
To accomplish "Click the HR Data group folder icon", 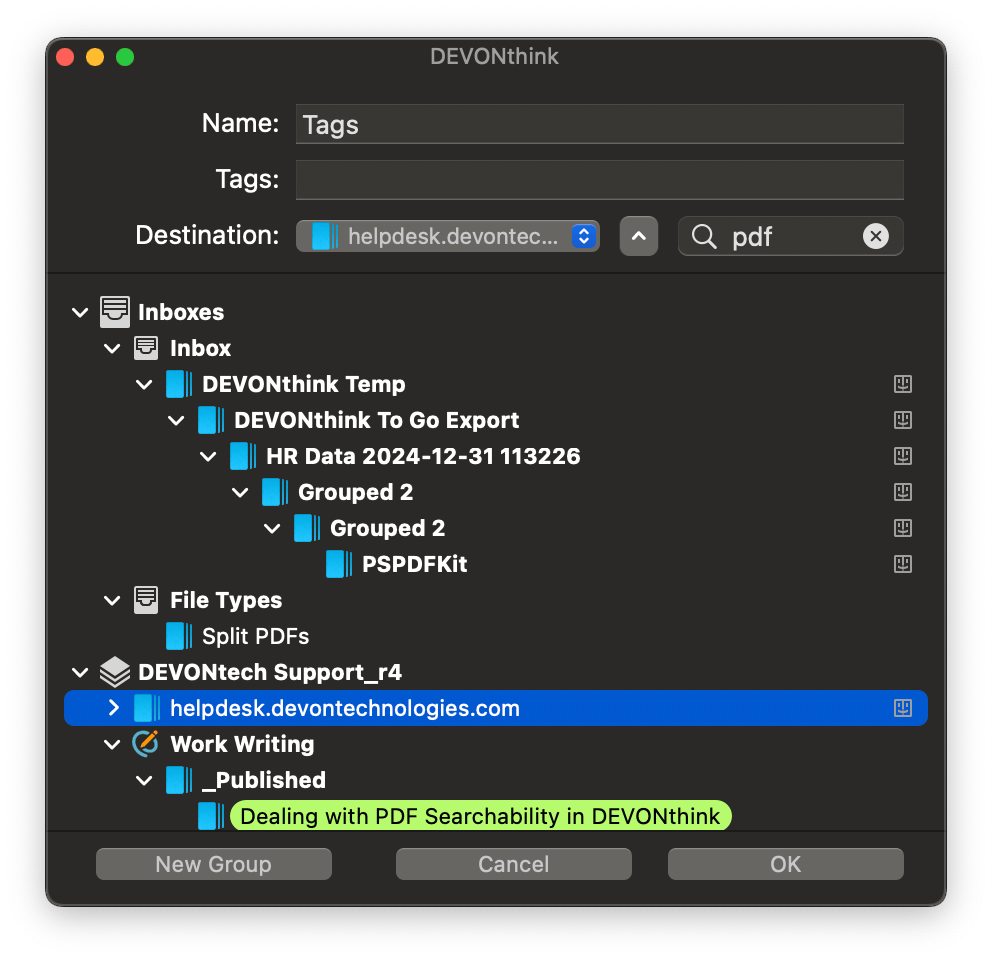I will pyautogui.click(x=243, y=456).
